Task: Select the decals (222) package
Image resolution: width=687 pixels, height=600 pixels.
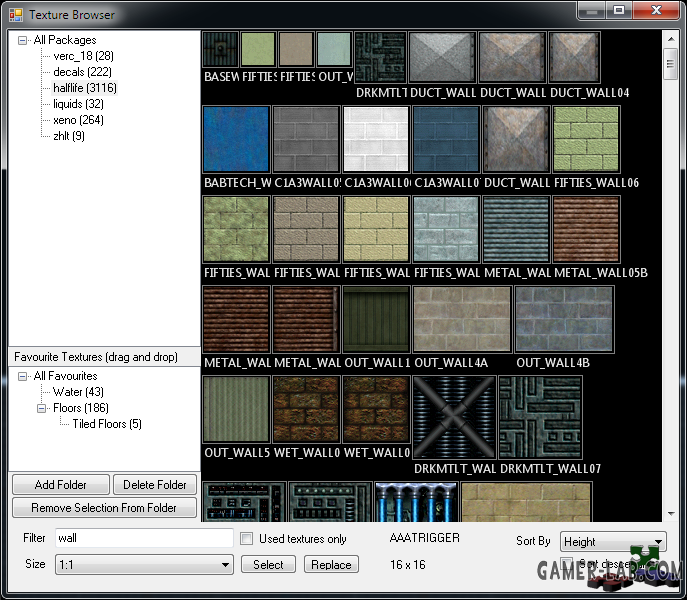Action: tap(82, 72)
